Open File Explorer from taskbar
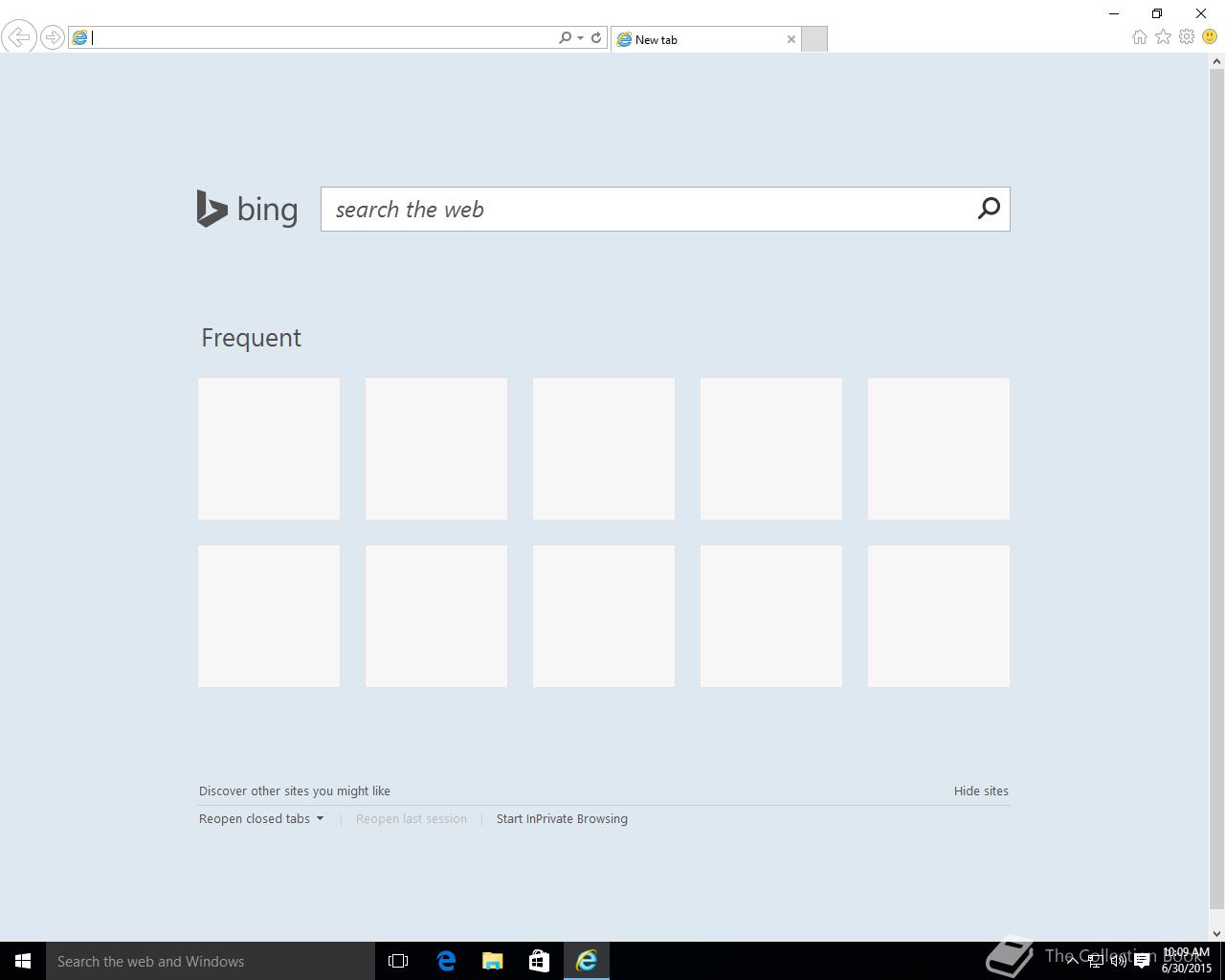The width and height of the screenshot is (1225, 980). [x=492, y=961]
